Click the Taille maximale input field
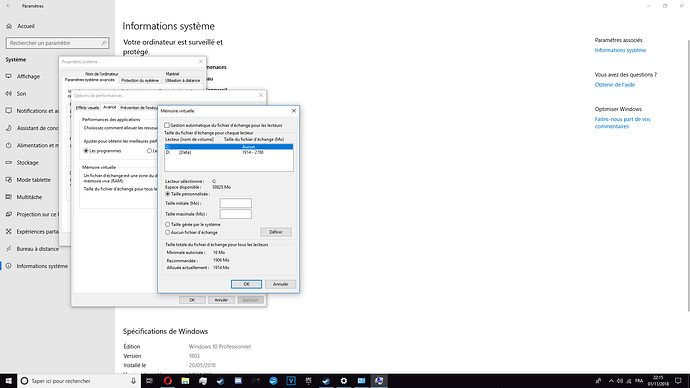 [x=235, y=214]
